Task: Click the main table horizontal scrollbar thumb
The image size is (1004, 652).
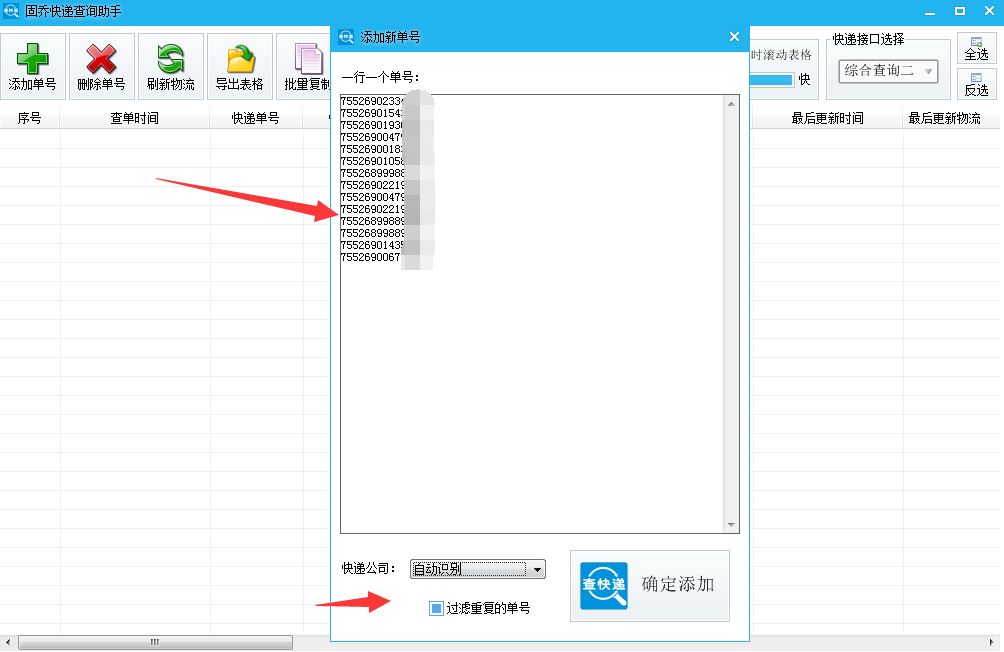Action: click(x=155, y=642)
